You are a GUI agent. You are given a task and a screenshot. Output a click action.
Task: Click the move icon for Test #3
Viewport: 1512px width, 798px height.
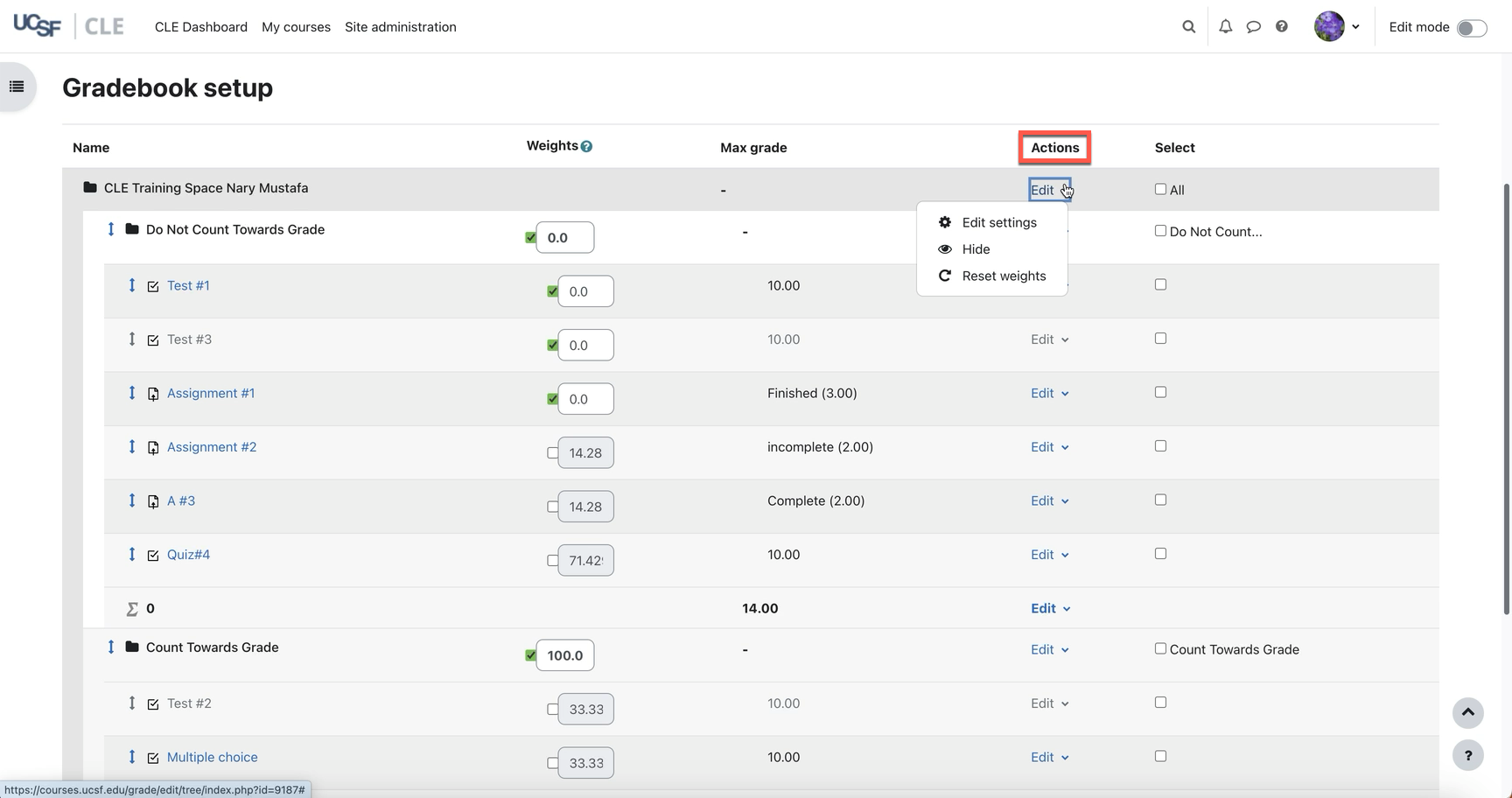pos(132,339)
